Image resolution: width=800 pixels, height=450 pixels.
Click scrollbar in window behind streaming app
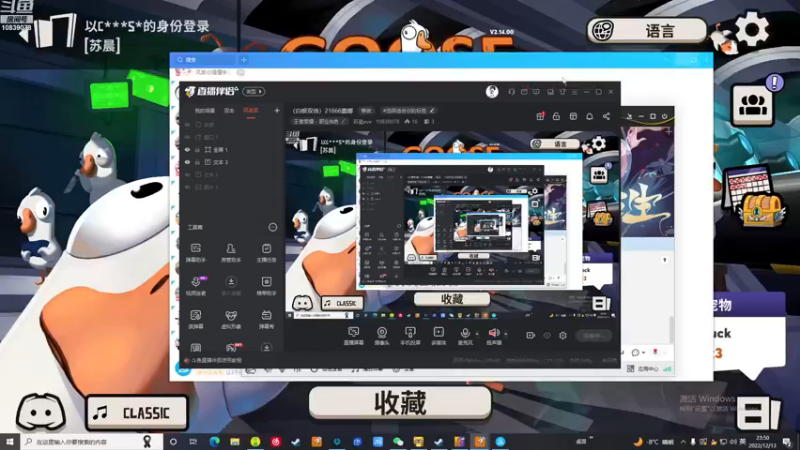tap(671, 330)
